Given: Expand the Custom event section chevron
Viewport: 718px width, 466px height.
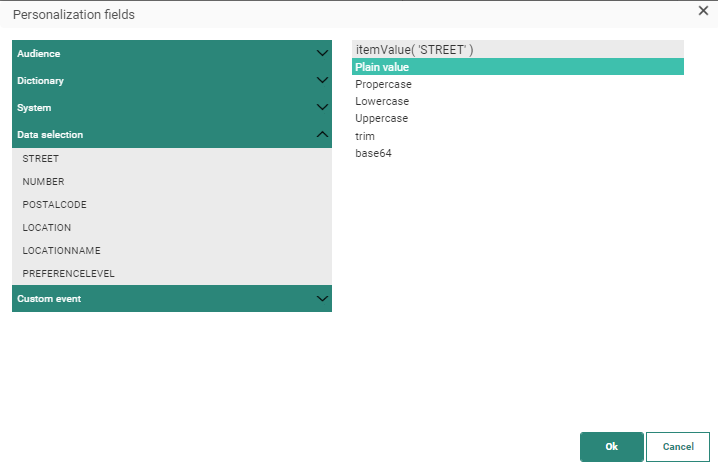Looking at the screenshot, I should [x=321, y=298].
